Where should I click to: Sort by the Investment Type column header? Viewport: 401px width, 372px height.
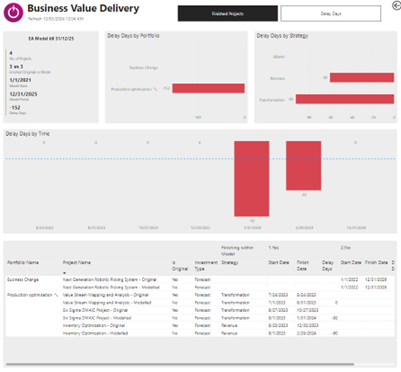click(206, 266)
